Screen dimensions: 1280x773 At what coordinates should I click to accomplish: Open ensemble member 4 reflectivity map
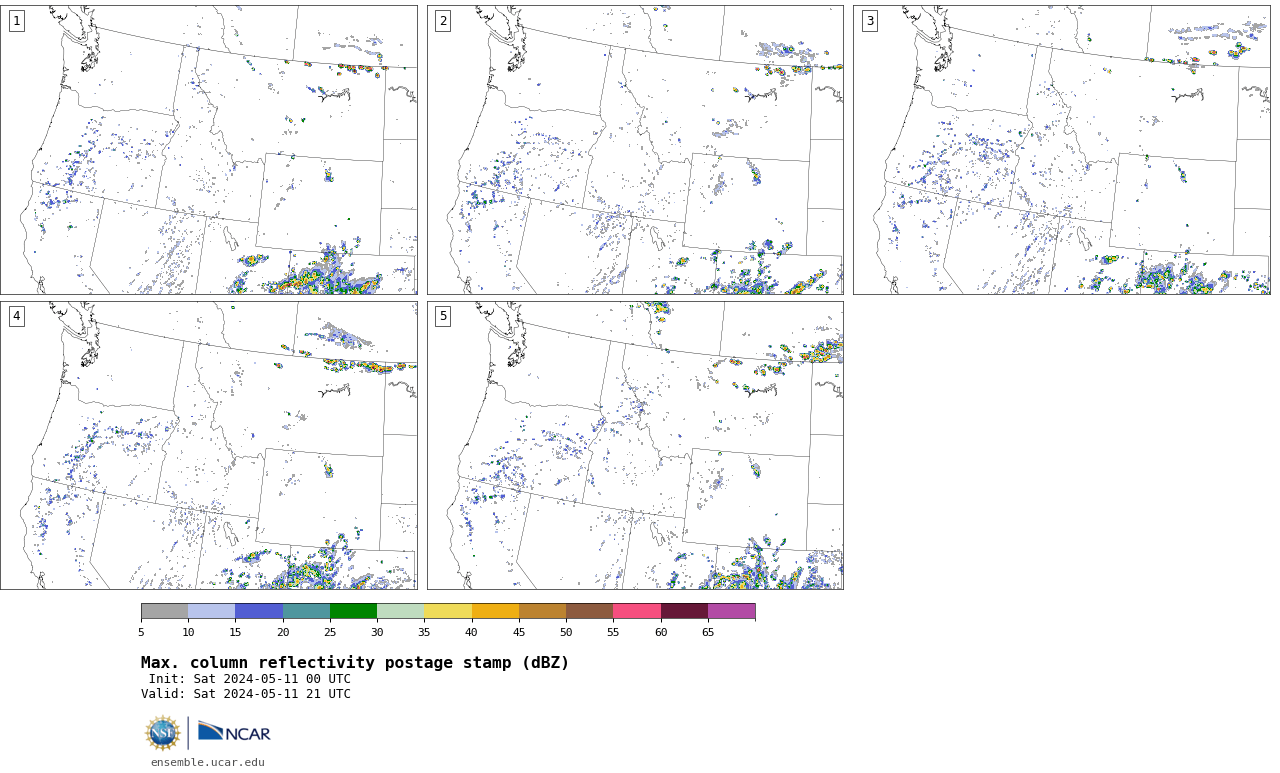[209, 445]
